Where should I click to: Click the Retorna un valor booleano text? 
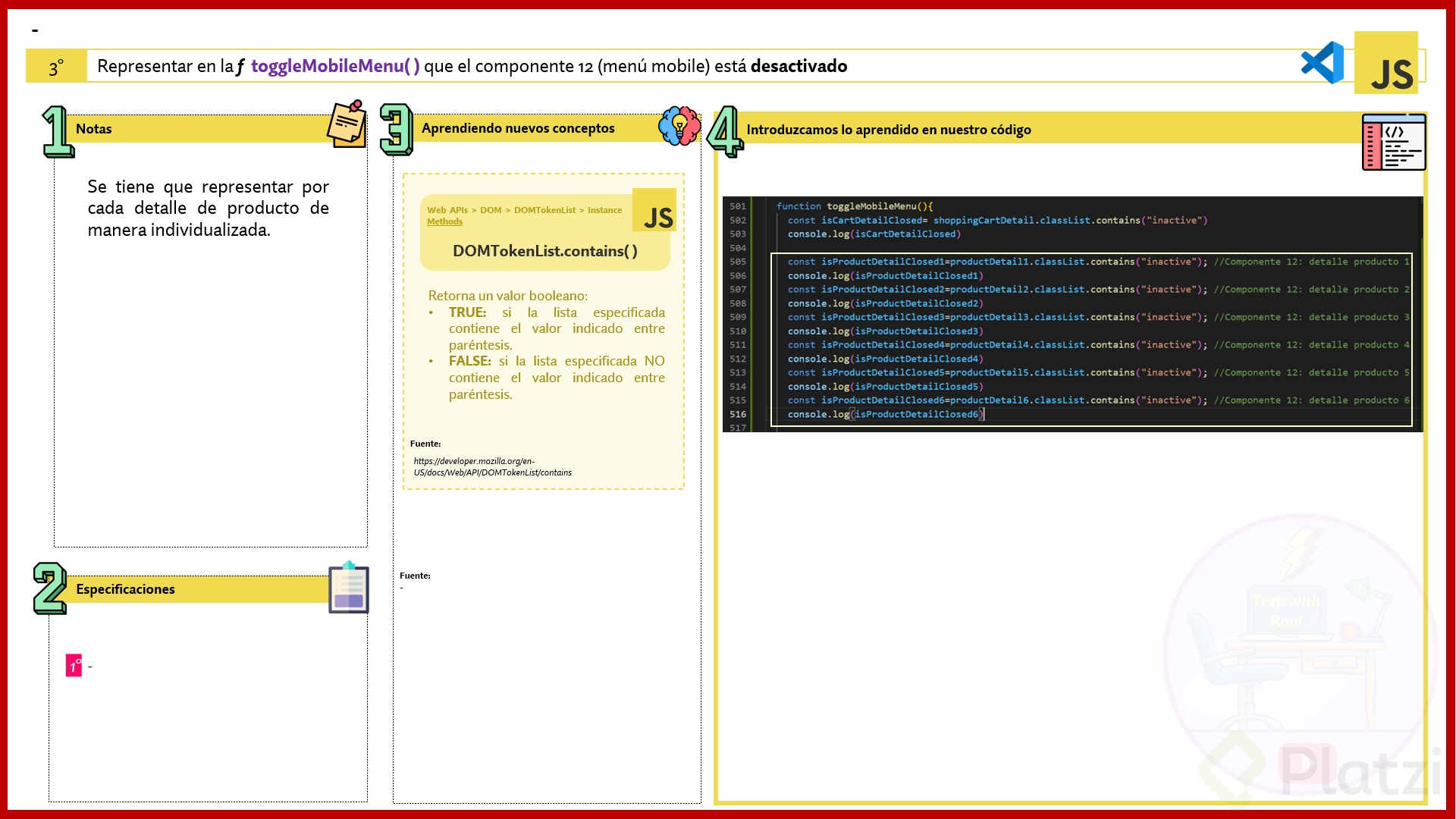tap(508, 296)
